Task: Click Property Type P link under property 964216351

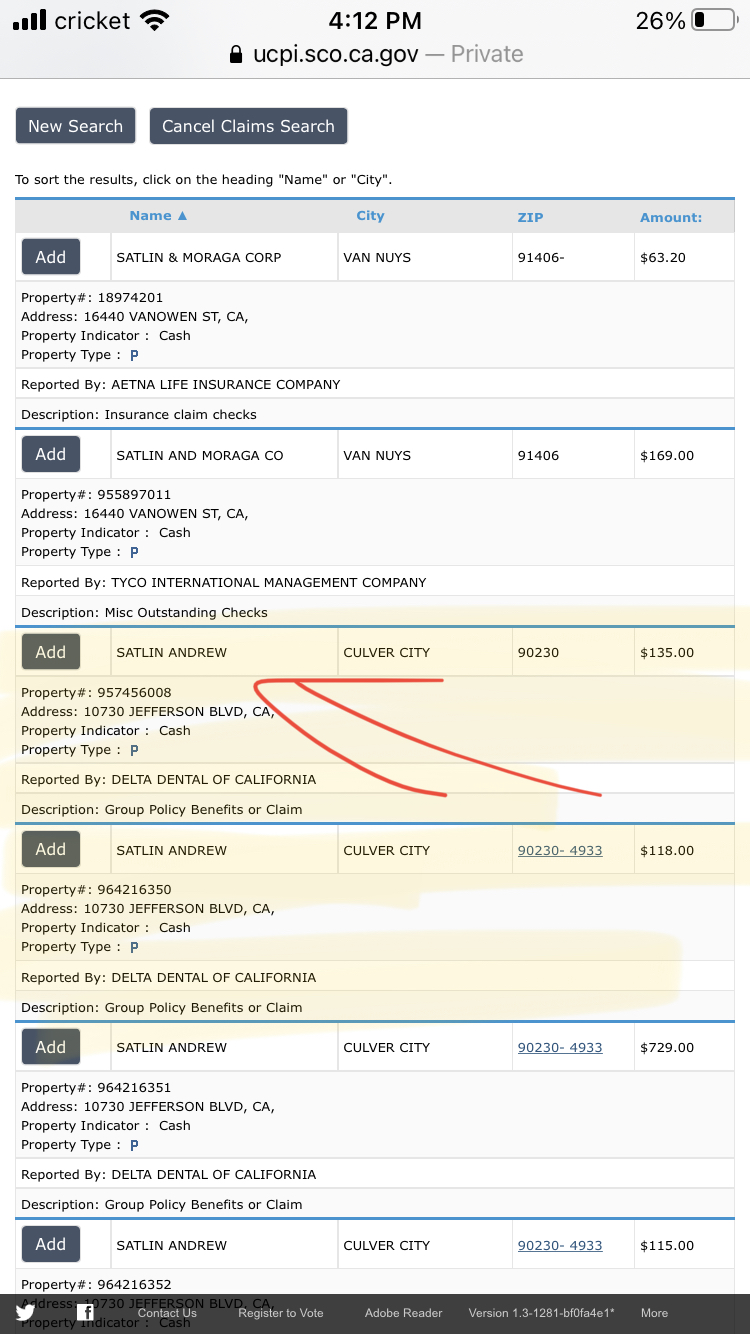Action: click(x=134, y=1145)
